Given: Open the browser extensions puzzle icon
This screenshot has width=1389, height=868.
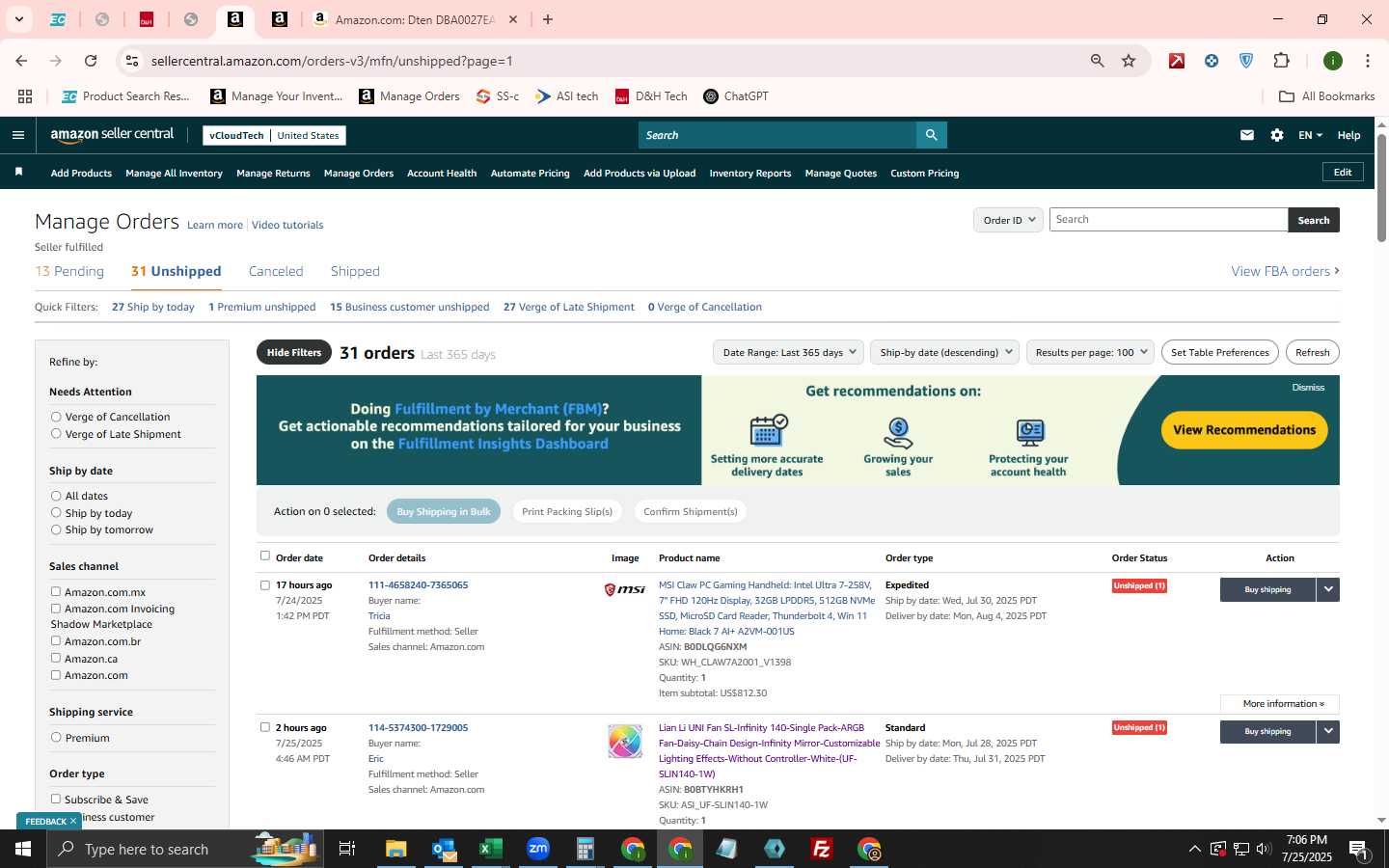Looking at the screenshot, I should pos(1281,61).
